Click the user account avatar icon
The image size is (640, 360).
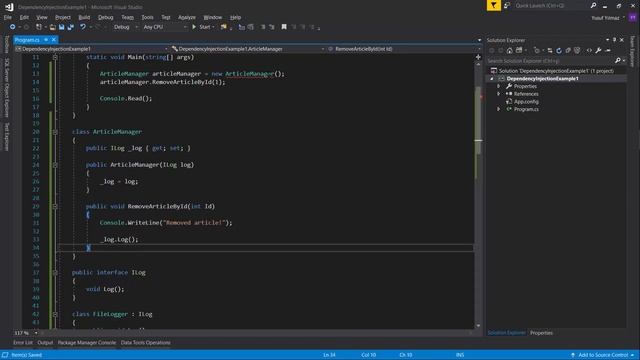click(x=632, y=18)
